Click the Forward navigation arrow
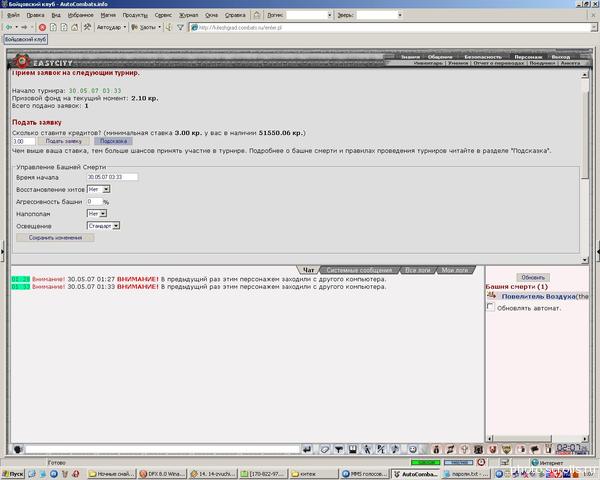 tap(24, 27)
